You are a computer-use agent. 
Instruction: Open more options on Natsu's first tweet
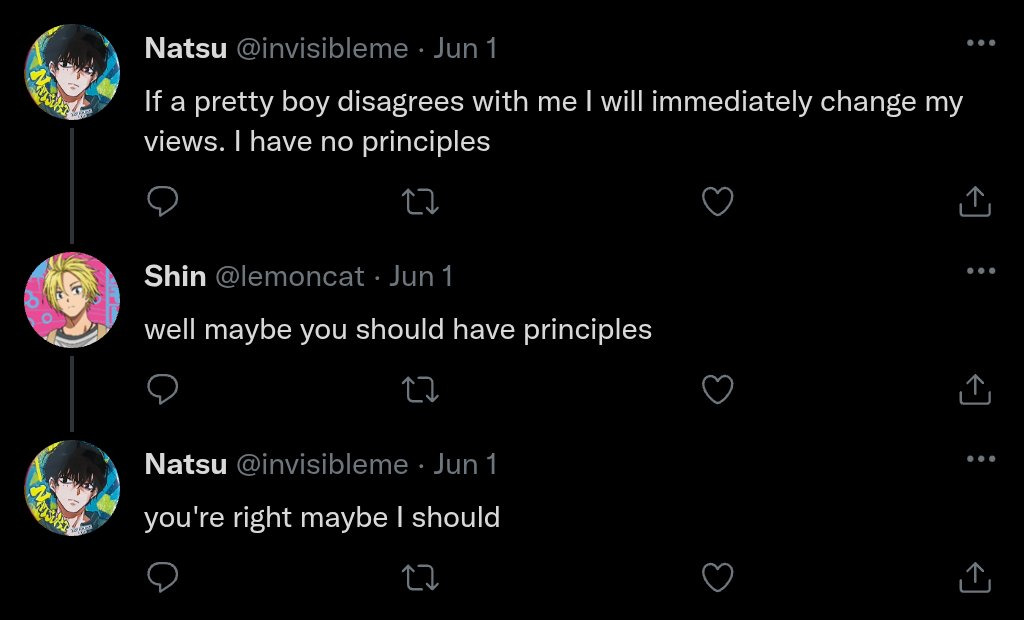[980, 43]
